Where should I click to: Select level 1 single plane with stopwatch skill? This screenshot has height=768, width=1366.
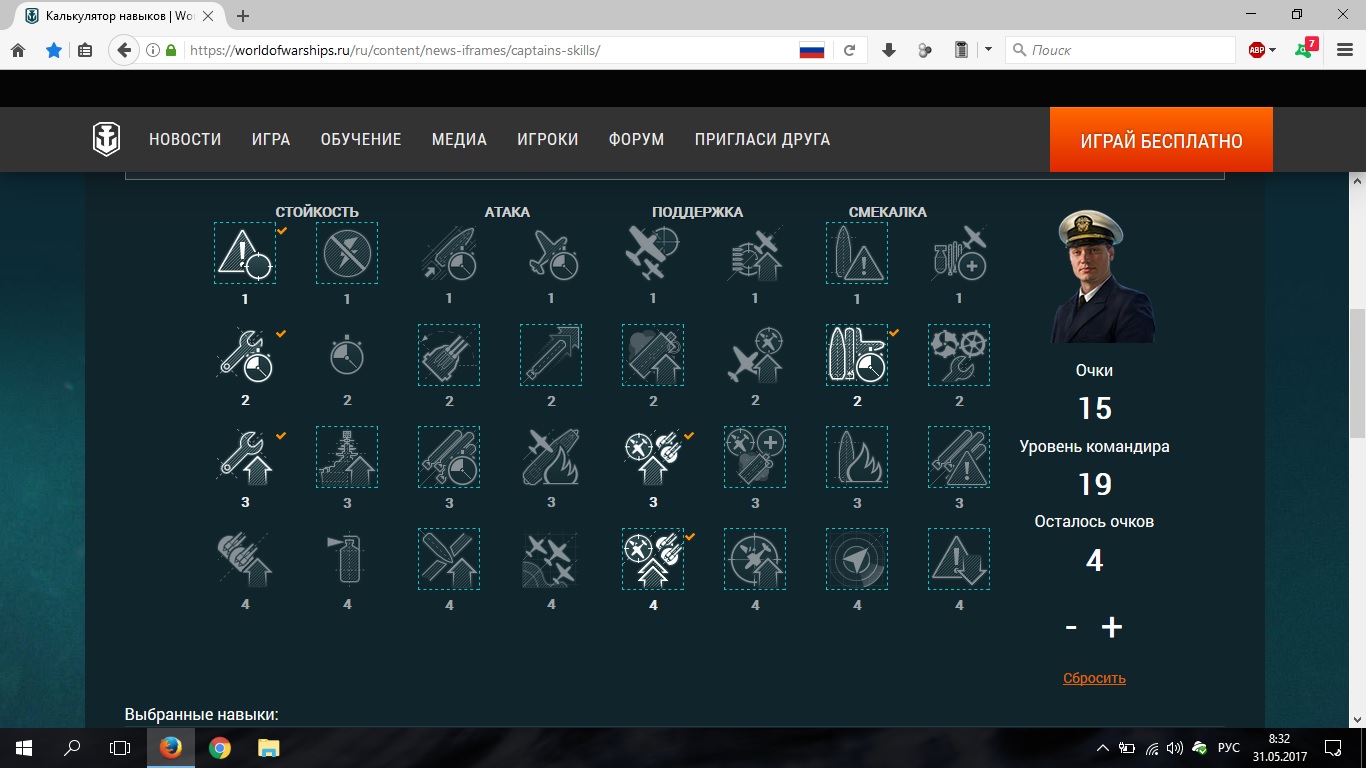(551, 253)
